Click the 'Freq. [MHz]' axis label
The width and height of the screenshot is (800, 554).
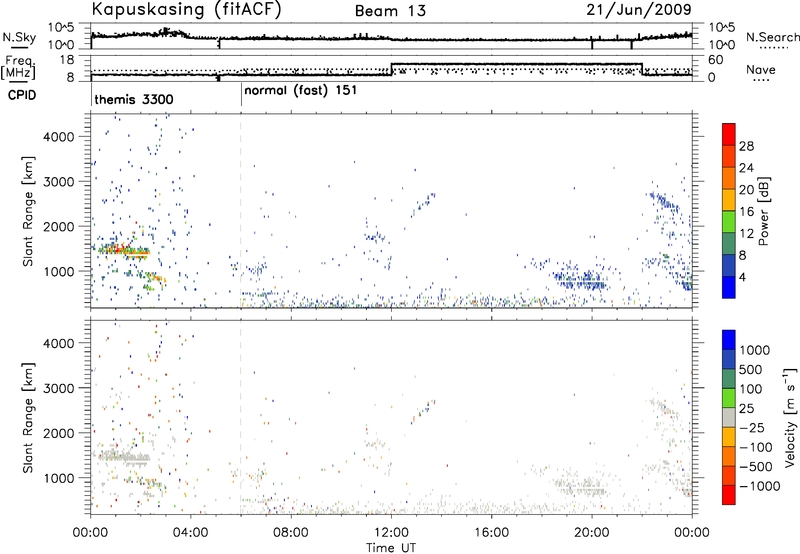coord(19,67)
